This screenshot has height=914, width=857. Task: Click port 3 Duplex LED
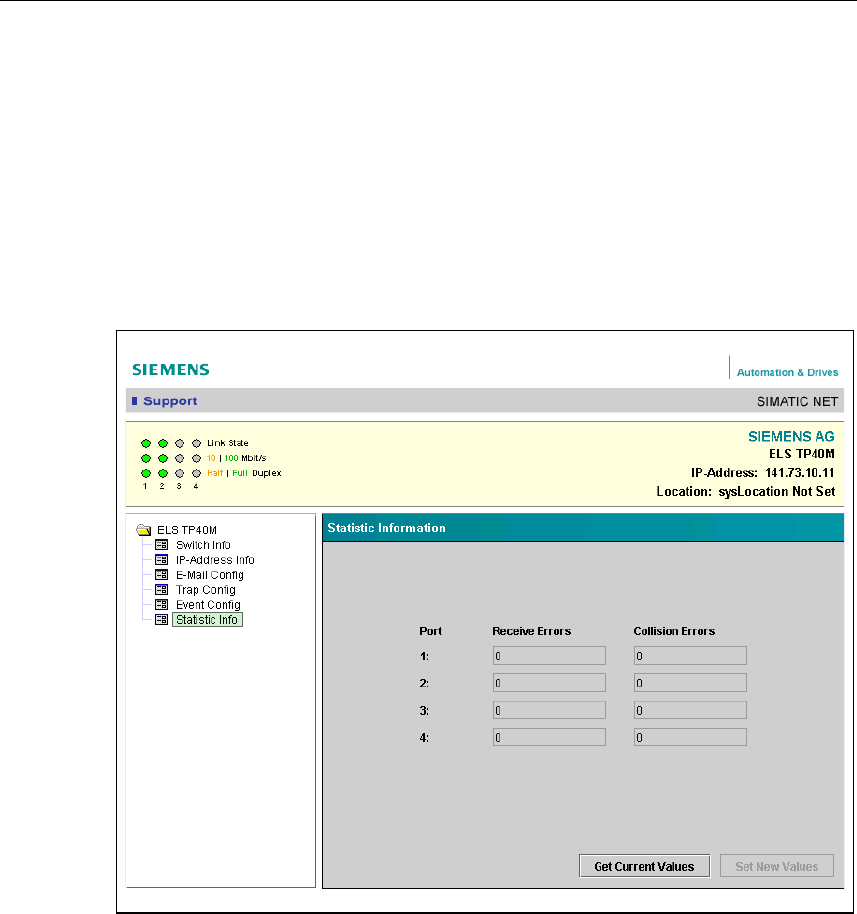pos(180,473)
